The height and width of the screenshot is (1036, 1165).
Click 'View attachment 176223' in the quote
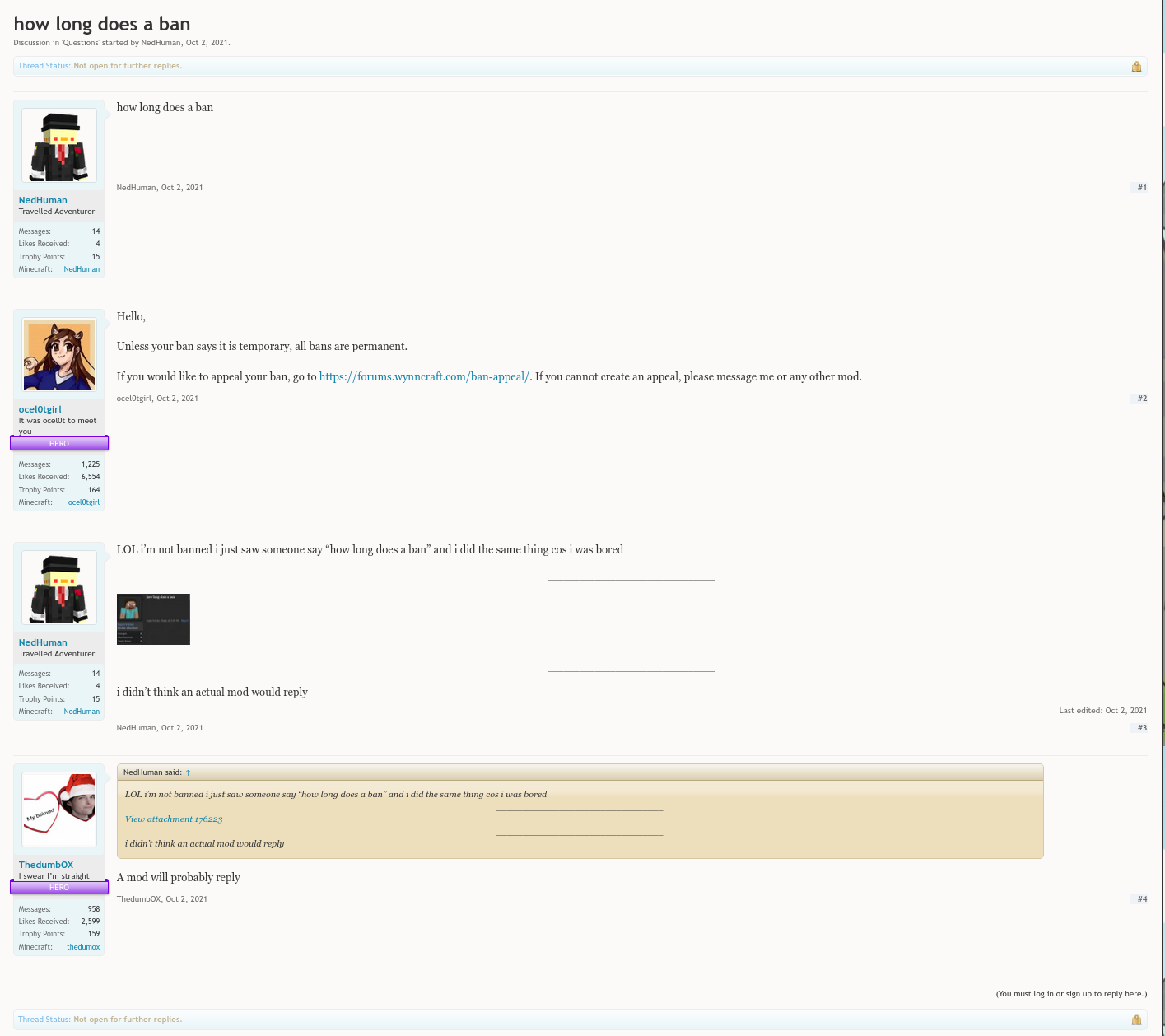[174, 819]
